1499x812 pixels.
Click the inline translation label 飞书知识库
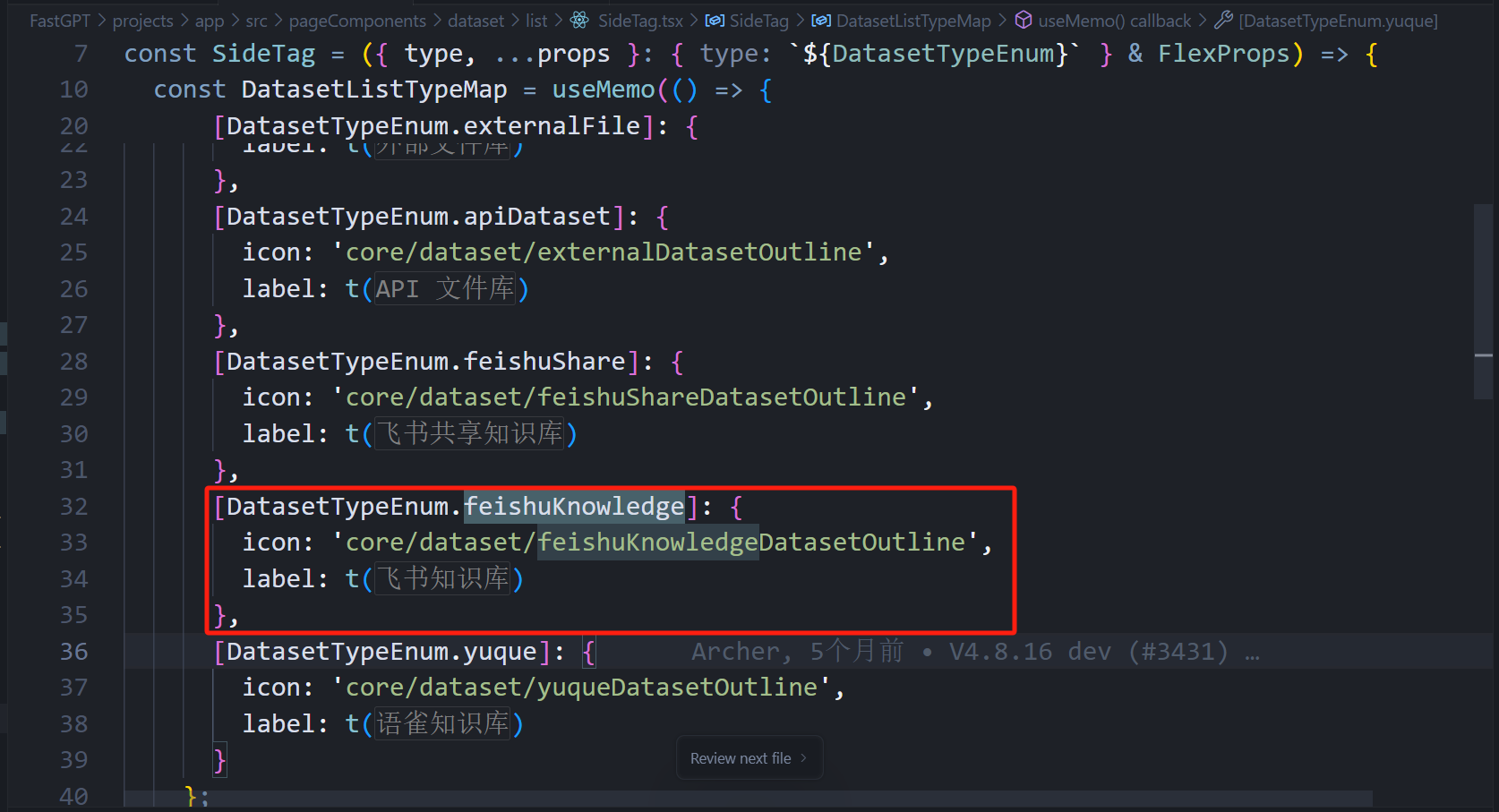coord(442,579)
